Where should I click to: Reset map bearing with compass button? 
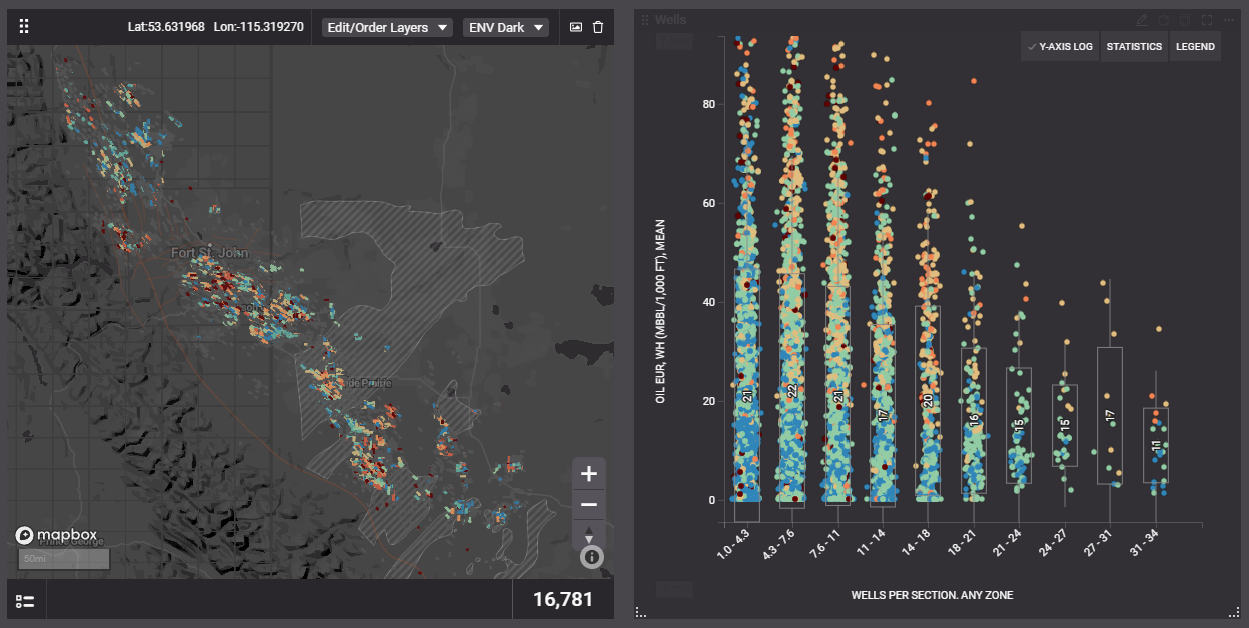click(x=589, y=533)
